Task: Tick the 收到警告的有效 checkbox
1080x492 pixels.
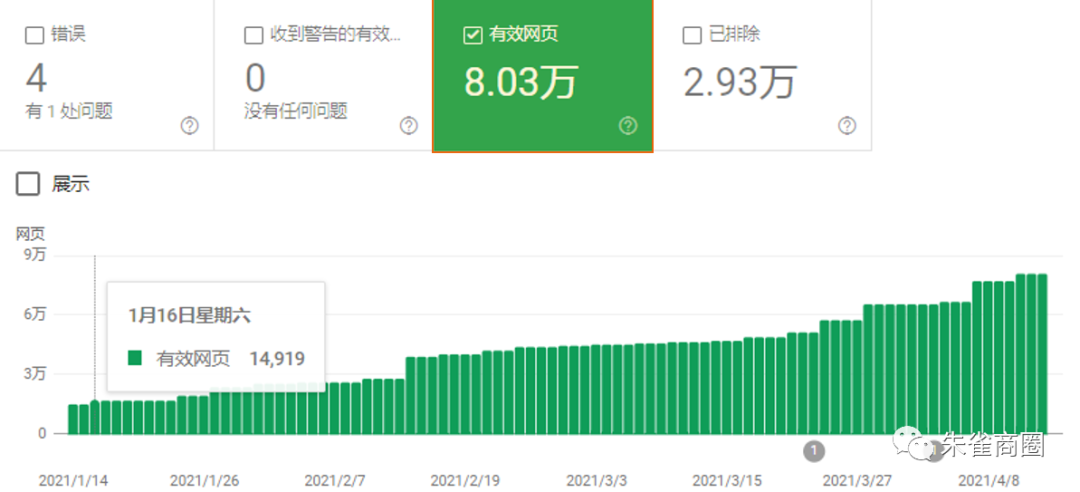Action: point(253,35)
